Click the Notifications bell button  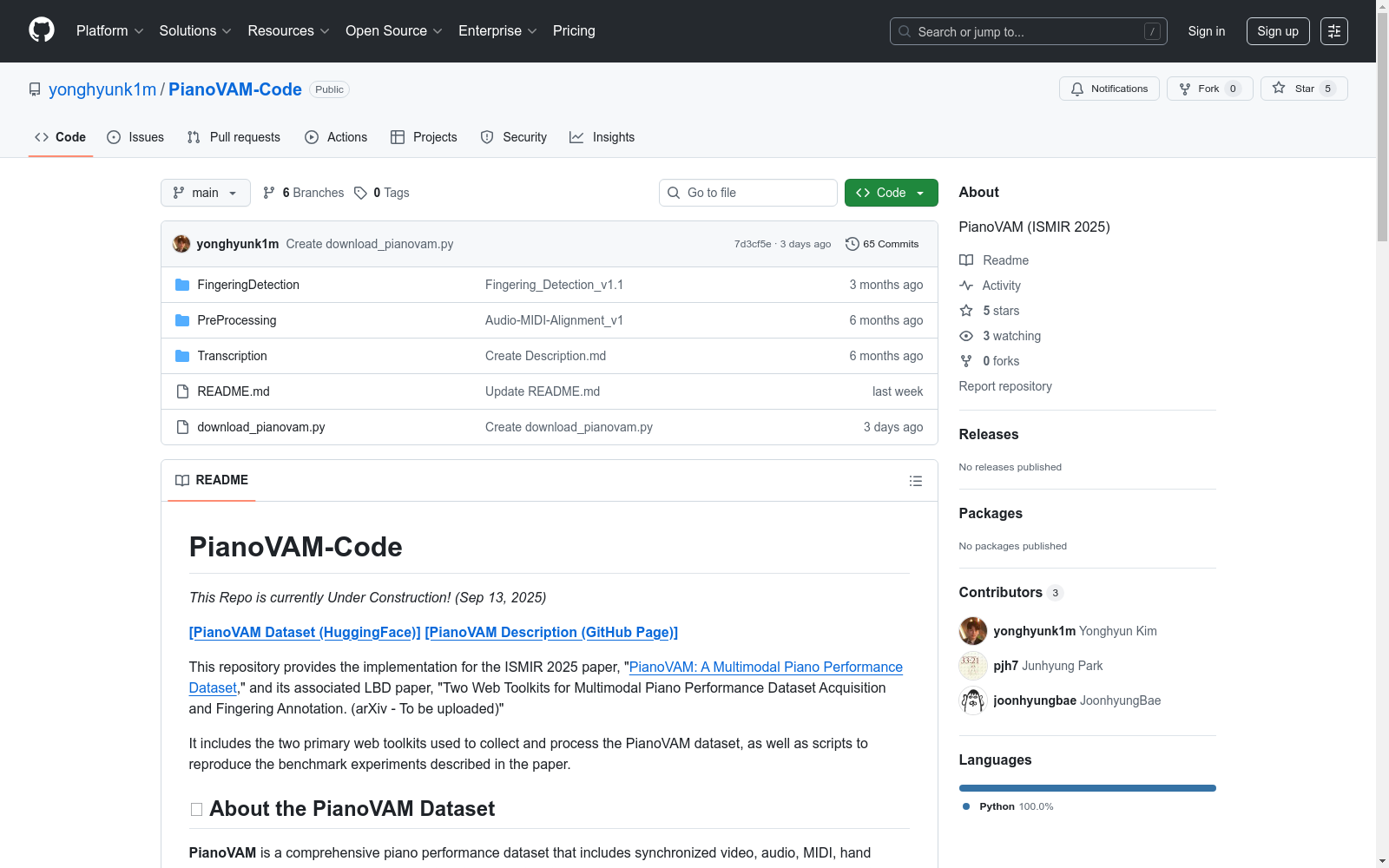(x=1109, y=89)
